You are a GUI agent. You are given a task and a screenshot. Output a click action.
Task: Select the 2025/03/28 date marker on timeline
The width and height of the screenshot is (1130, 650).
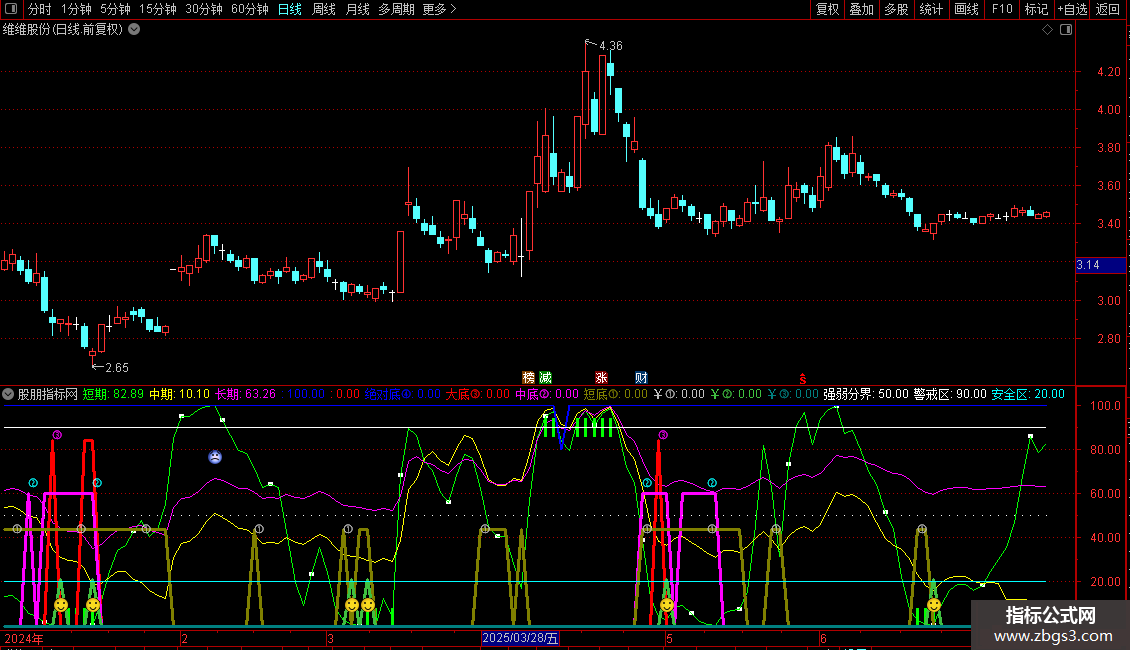point(521,637)
